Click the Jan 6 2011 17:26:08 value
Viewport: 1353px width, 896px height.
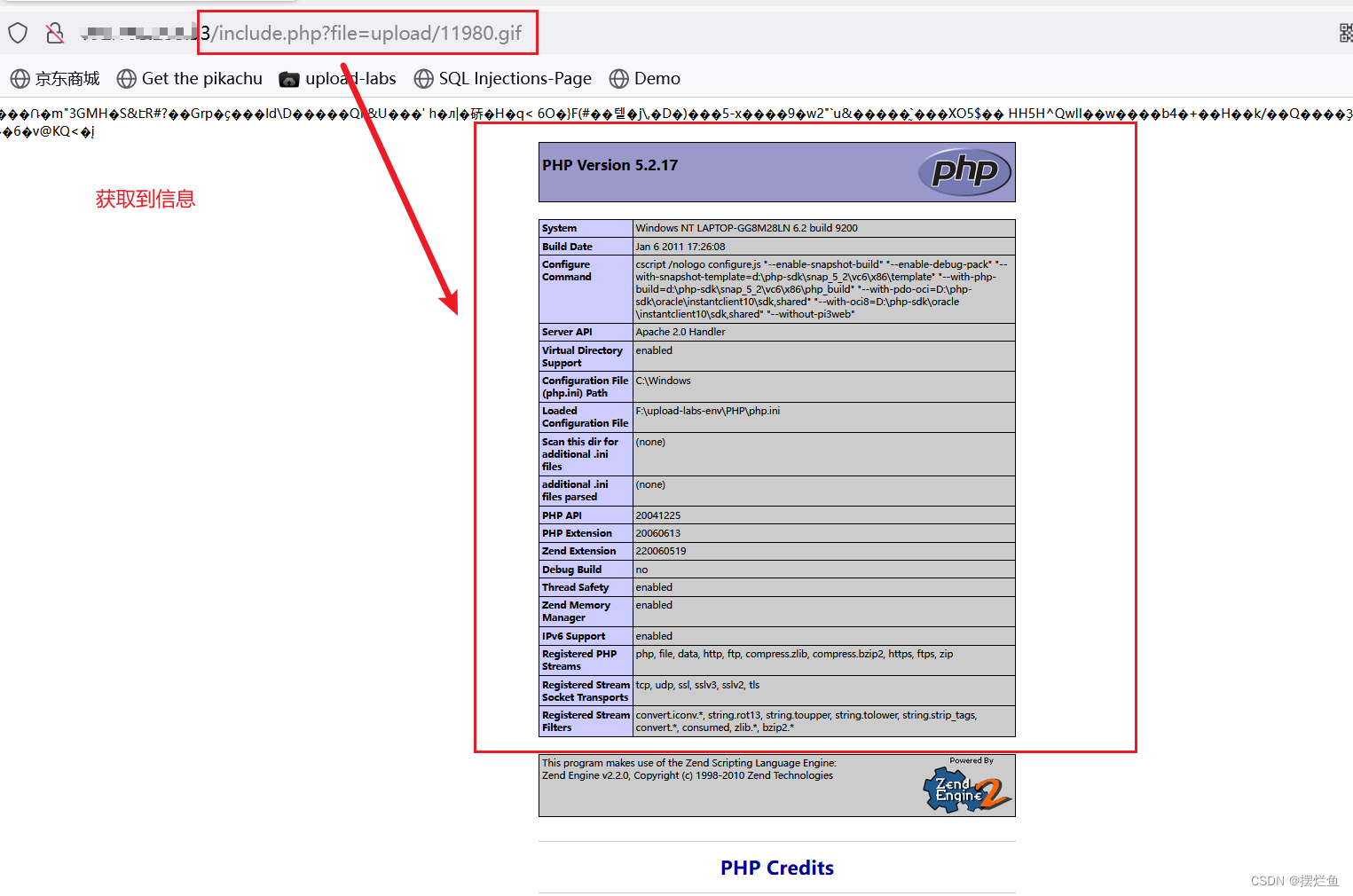(680, 247)
